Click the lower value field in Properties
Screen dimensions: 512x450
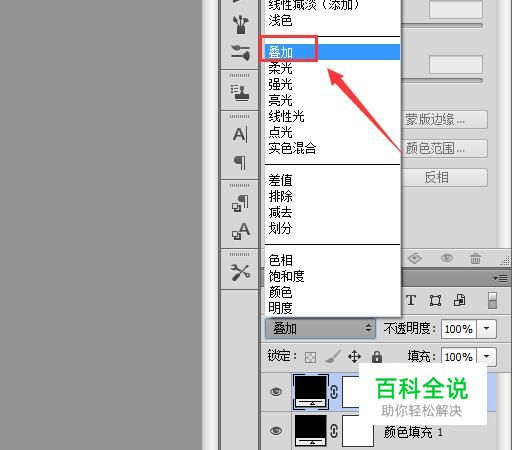(x=456, y=64)
